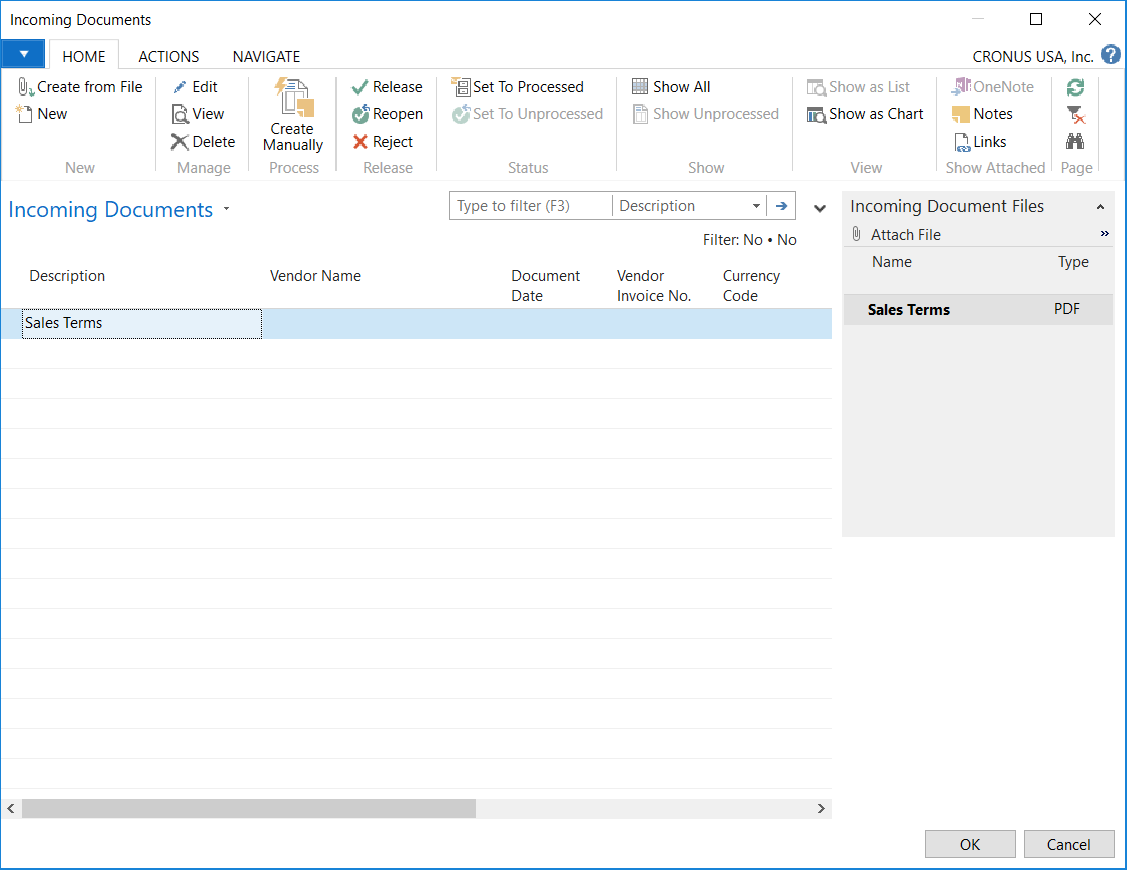The height and width of the screenshot is (870, 1127).
Task: Open the Help question mark icon
Action: click(x=1110, y=55)
